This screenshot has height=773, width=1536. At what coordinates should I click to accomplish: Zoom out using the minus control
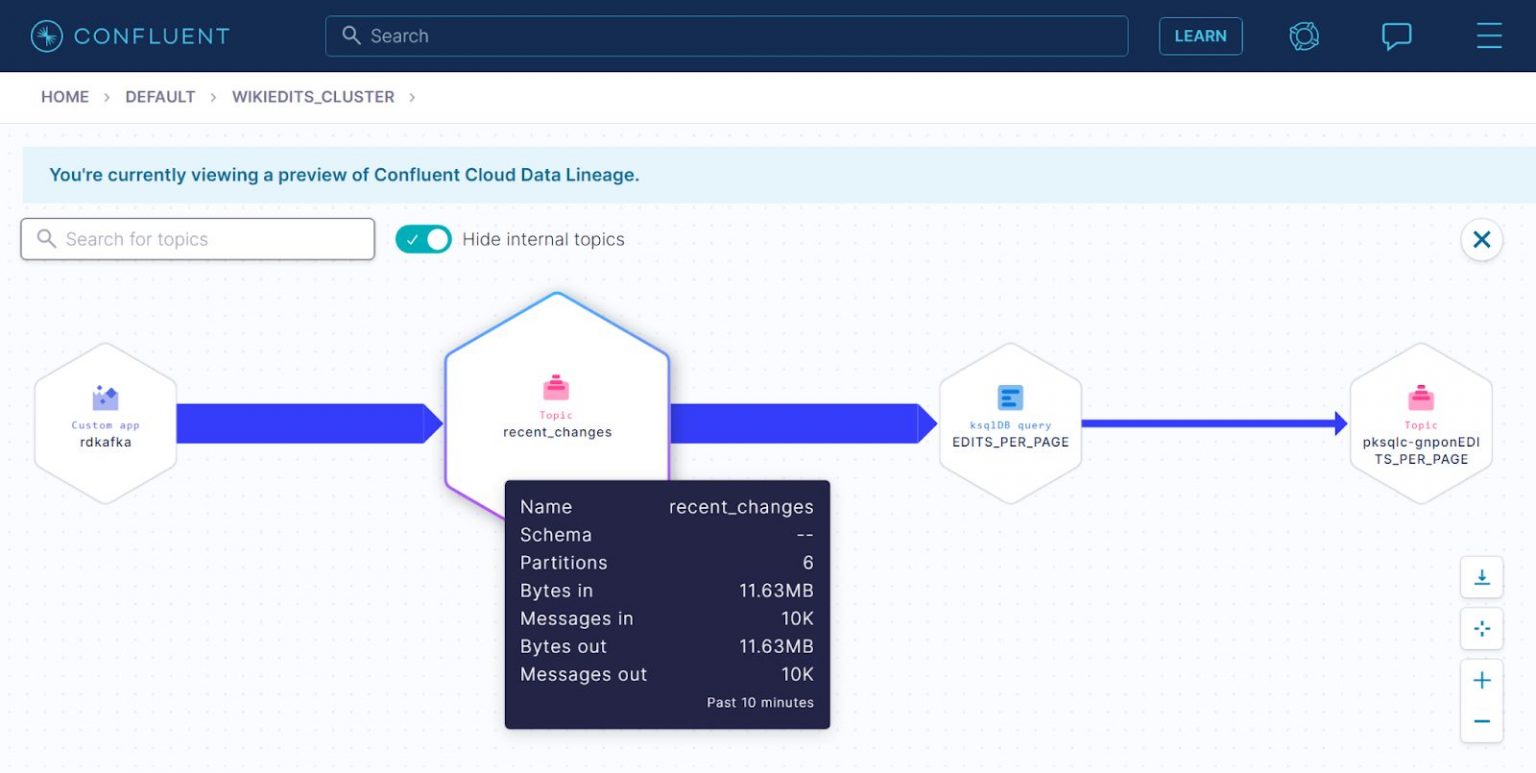(1481, 720)
